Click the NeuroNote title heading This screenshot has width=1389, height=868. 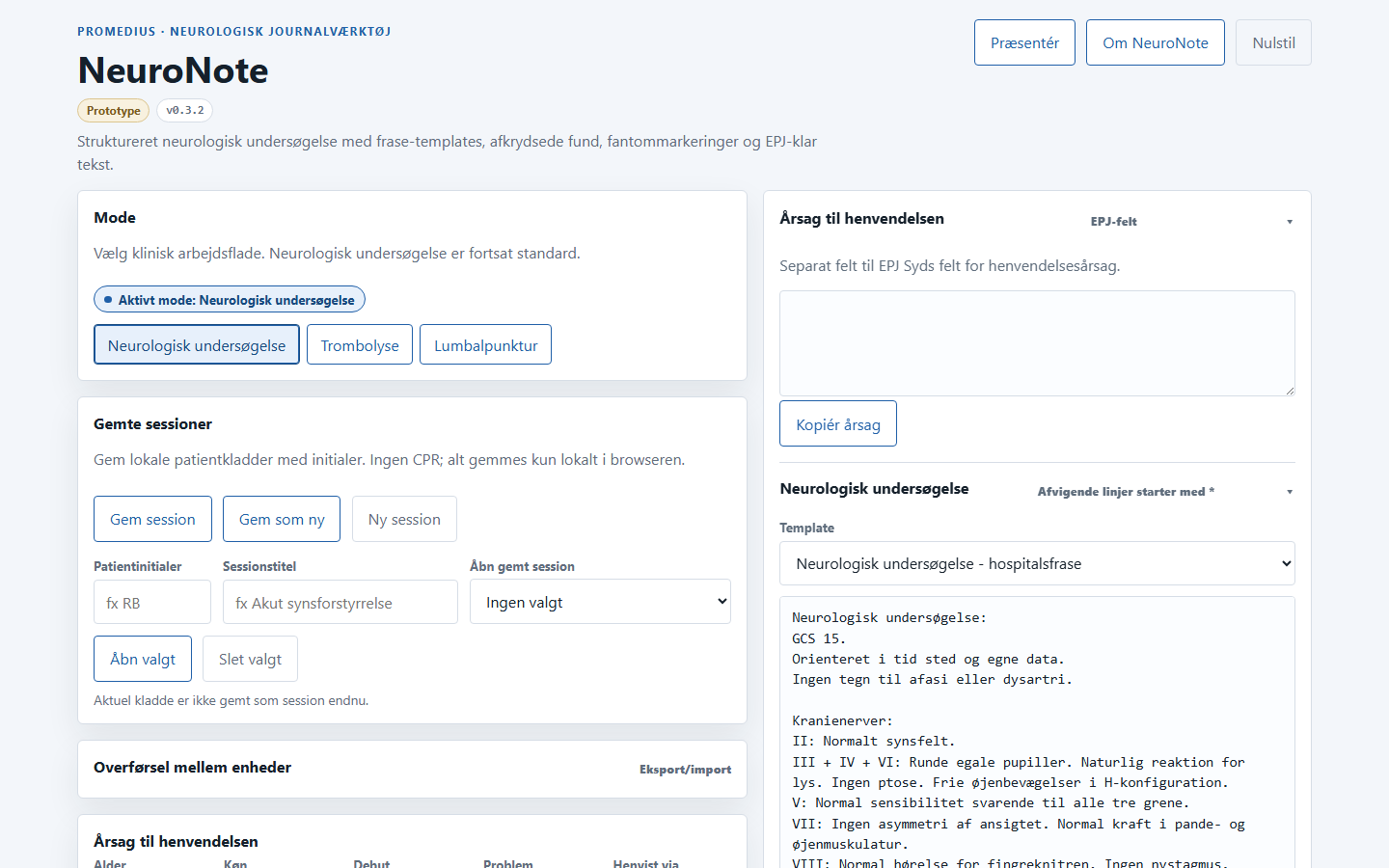point(174,70)
